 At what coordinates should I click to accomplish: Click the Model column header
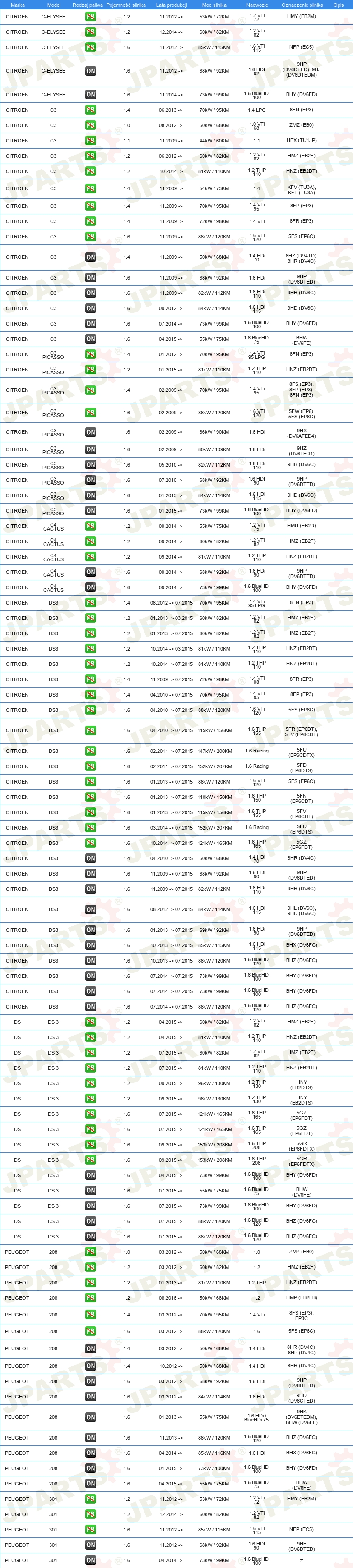pyautogui.click(x=54, y=5)
